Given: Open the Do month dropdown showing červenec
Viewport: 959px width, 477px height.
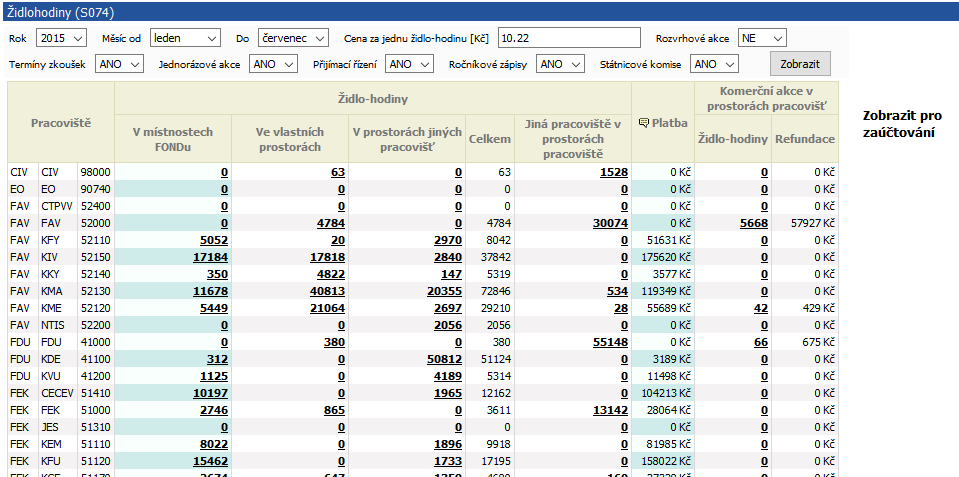Looking at the screenshot, I should [x=293, y=38].
